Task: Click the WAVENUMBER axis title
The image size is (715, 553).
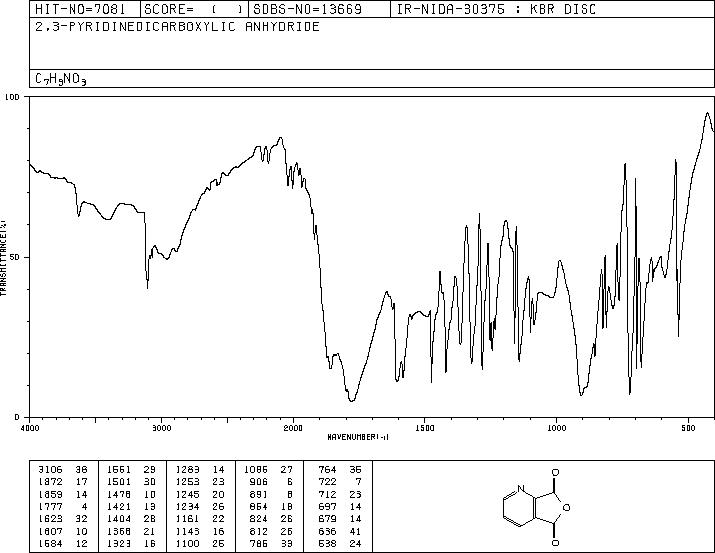Action: [358, 437]
